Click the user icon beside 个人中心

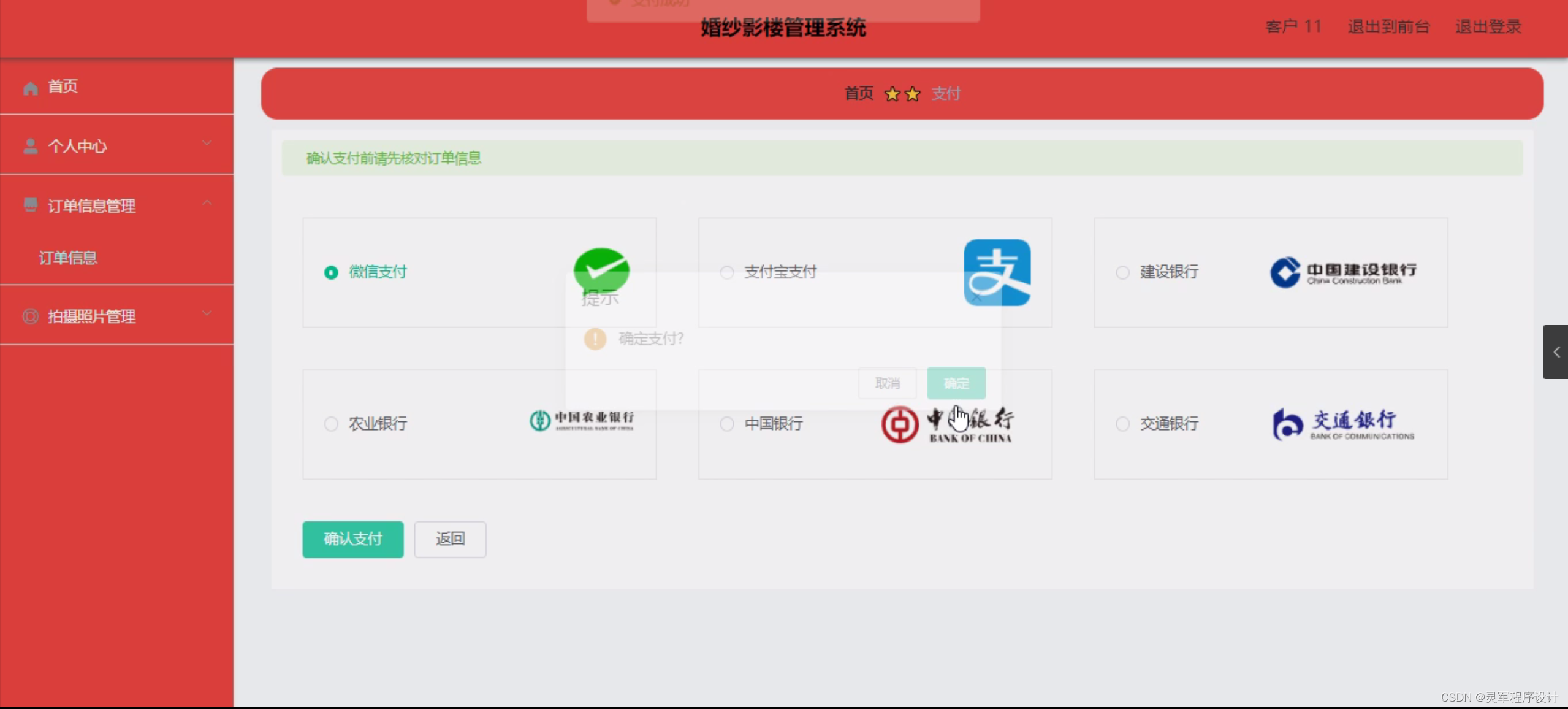pyautogui.click(x=30, y=146)
